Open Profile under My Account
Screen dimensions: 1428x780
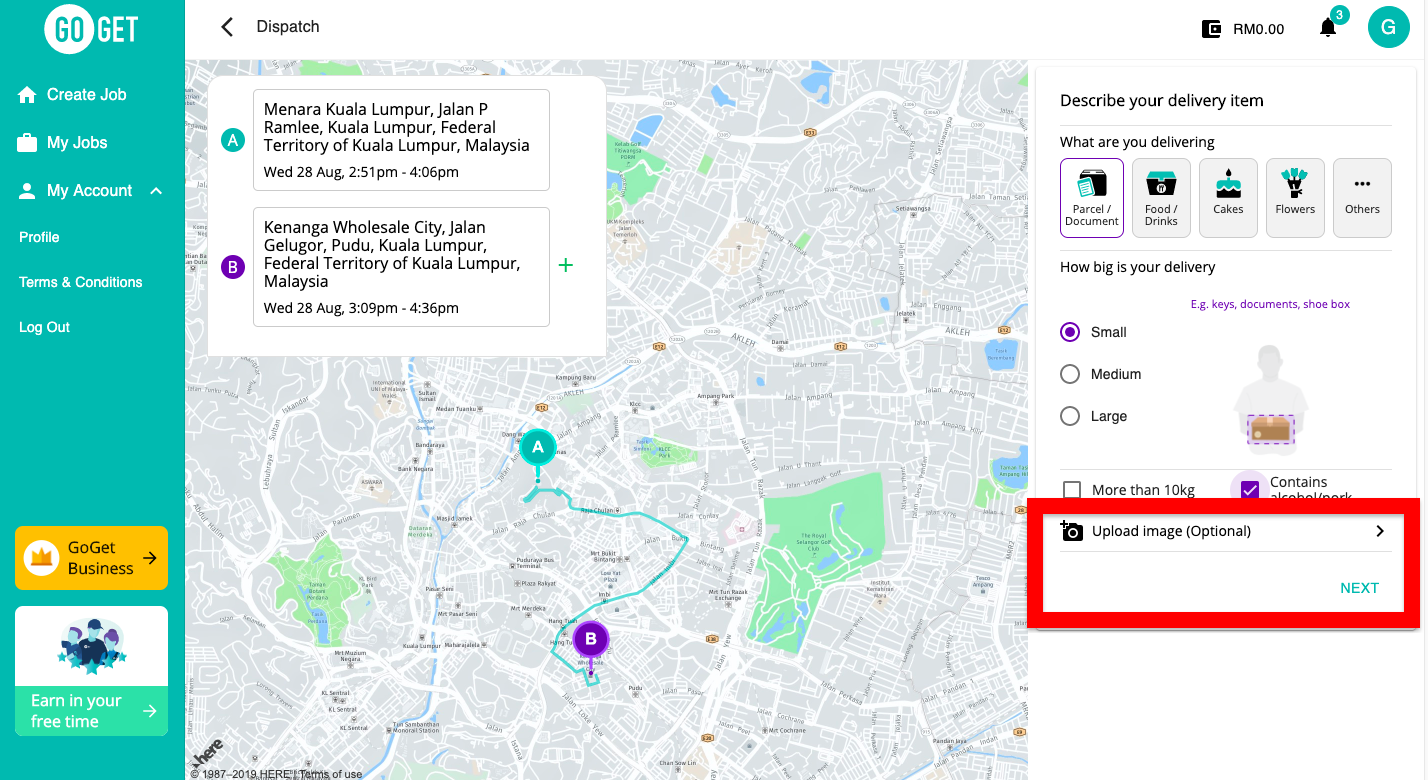tap(39, 237)
